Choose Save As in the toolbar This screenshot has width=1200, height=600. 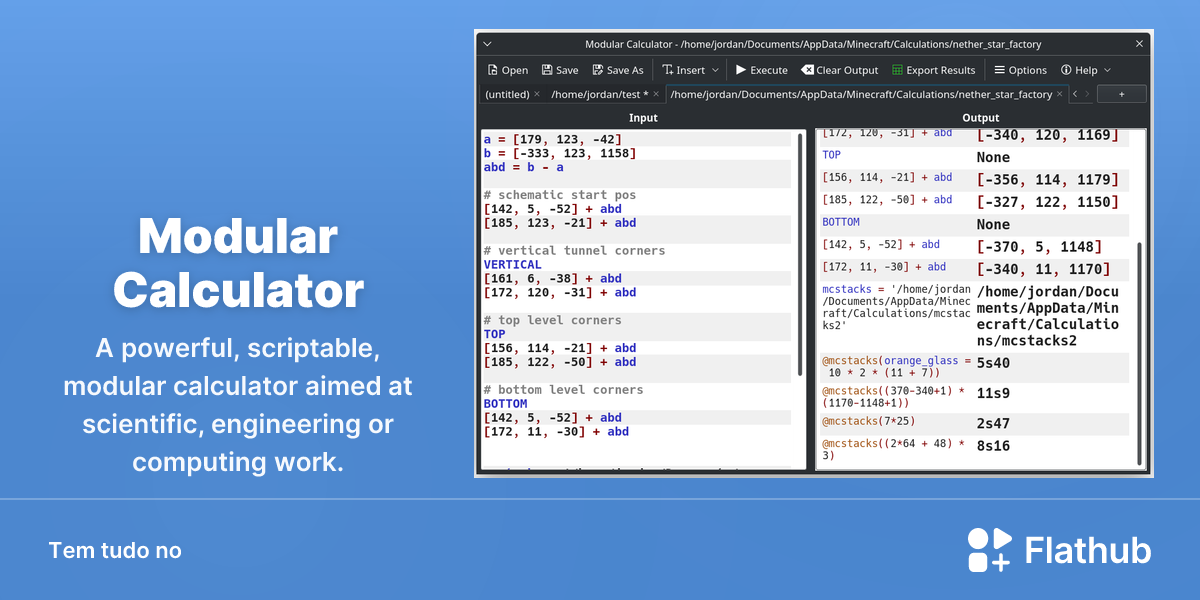click(617, 70)
